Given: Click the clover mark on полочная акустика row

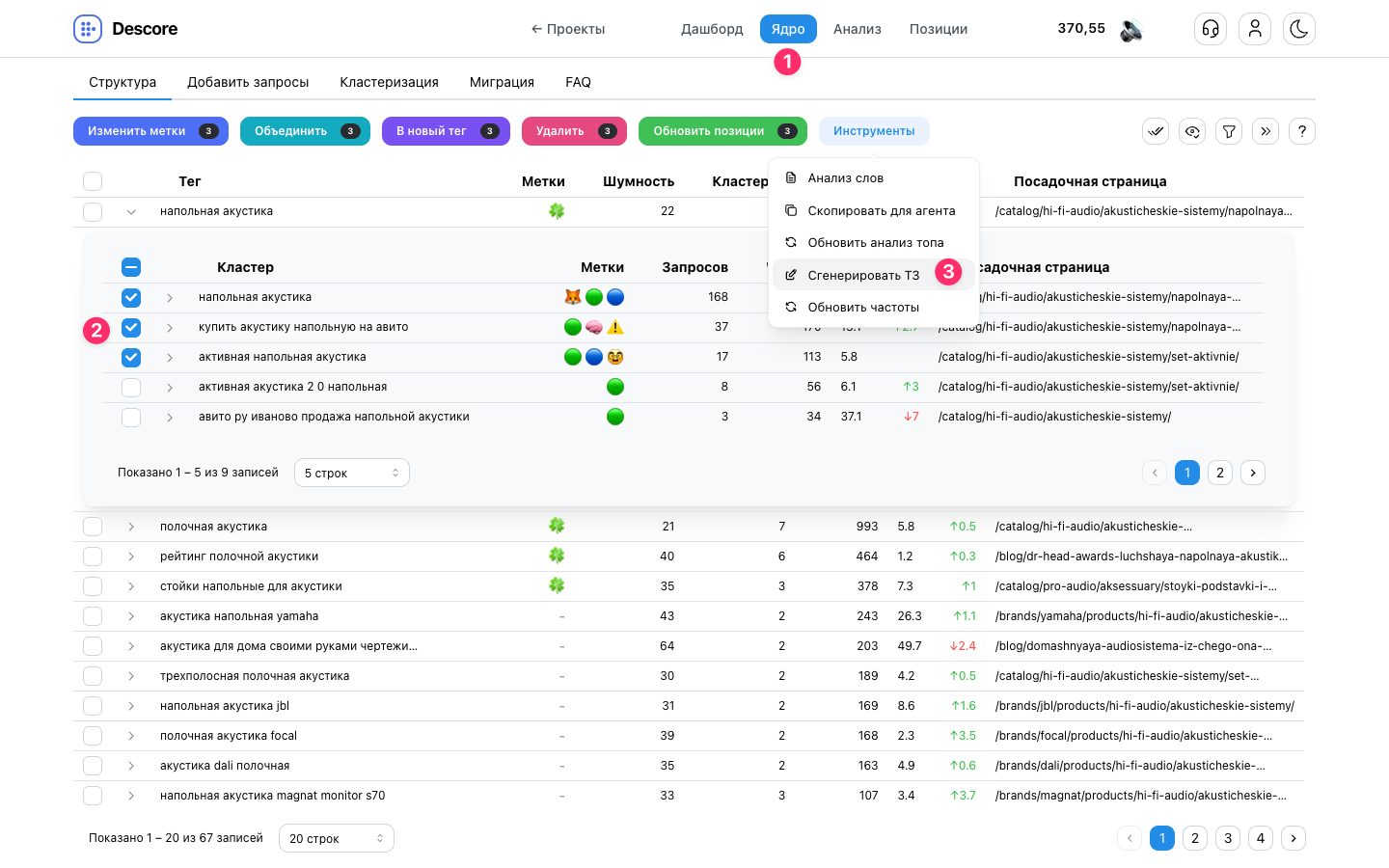Looking at the screenshot, I should (x=557, y=526).
